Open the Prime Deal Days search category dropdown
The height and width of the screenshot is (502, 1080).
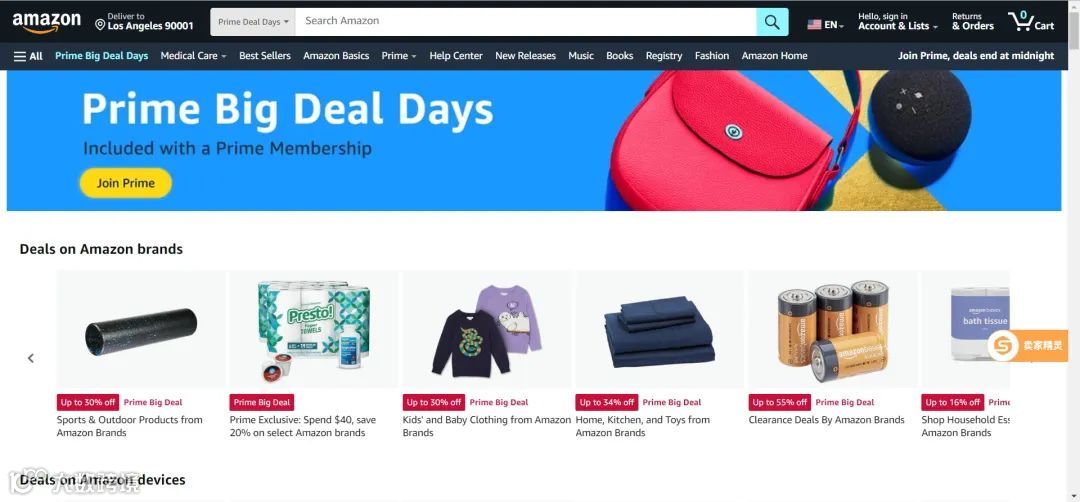(x=253, y=22)
